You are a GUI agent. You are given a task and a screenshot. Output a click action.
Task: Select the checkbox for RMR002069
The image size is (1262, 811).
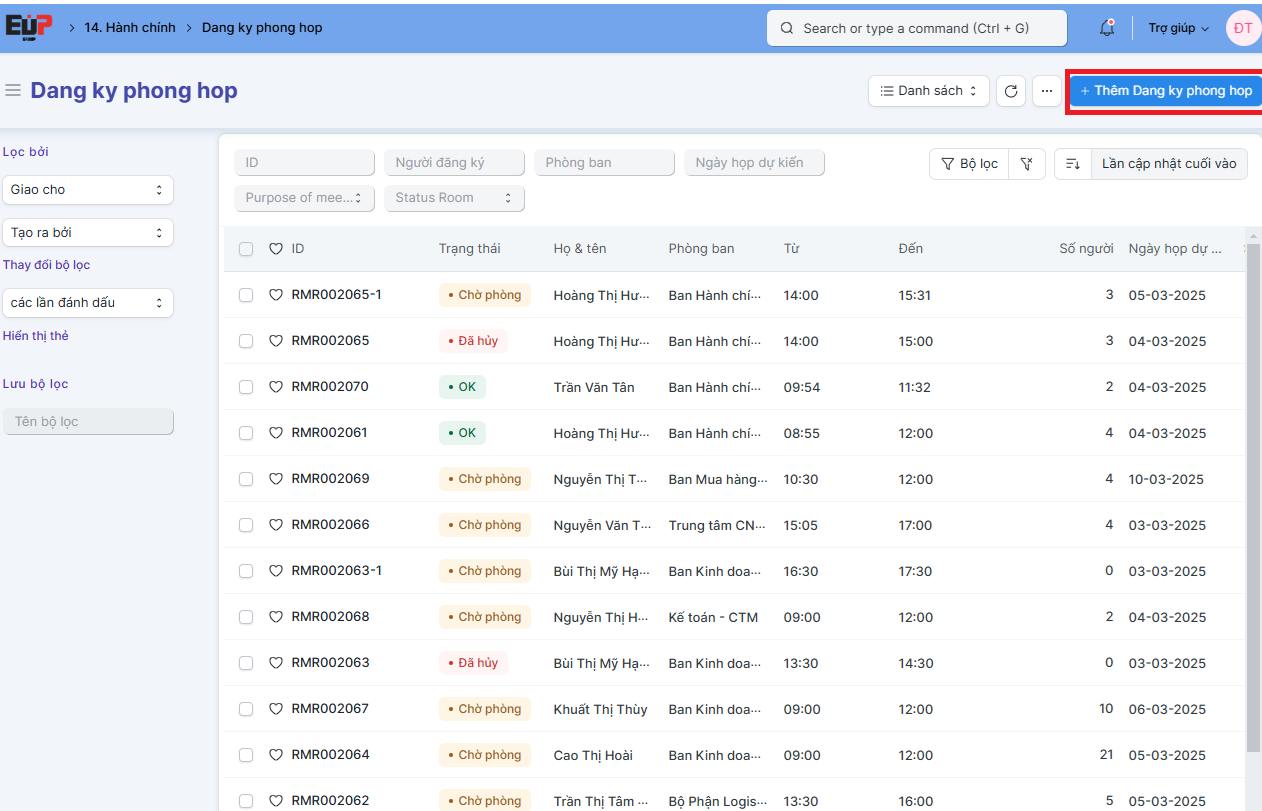(246, 479)
